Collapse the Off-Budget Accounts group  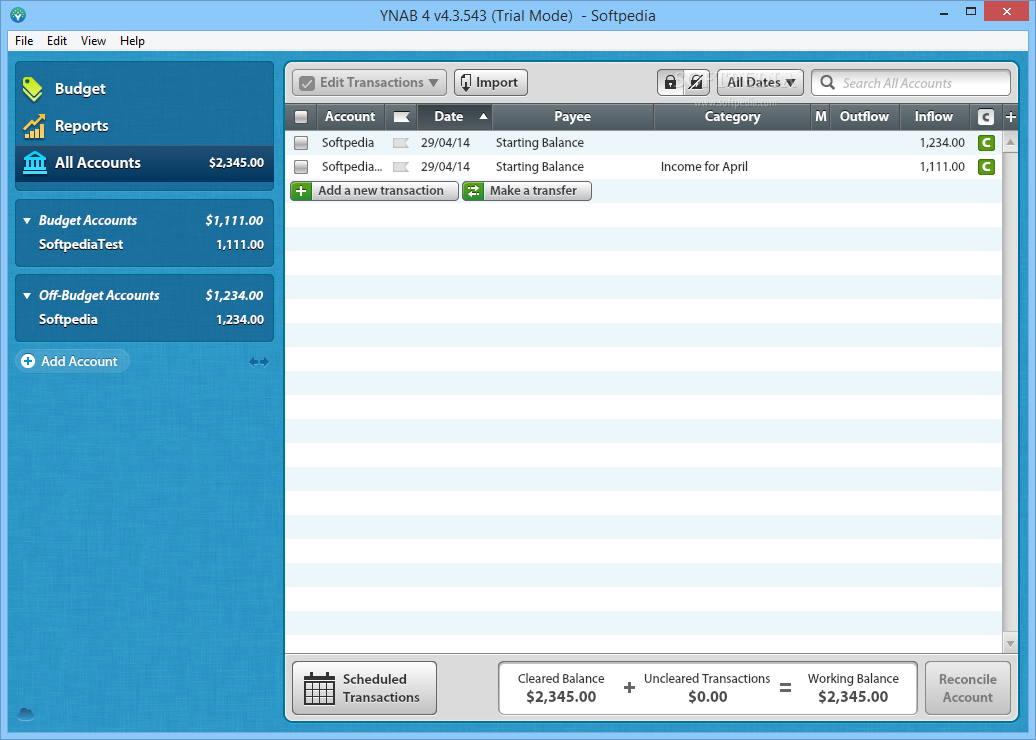(x=27, y=295)
